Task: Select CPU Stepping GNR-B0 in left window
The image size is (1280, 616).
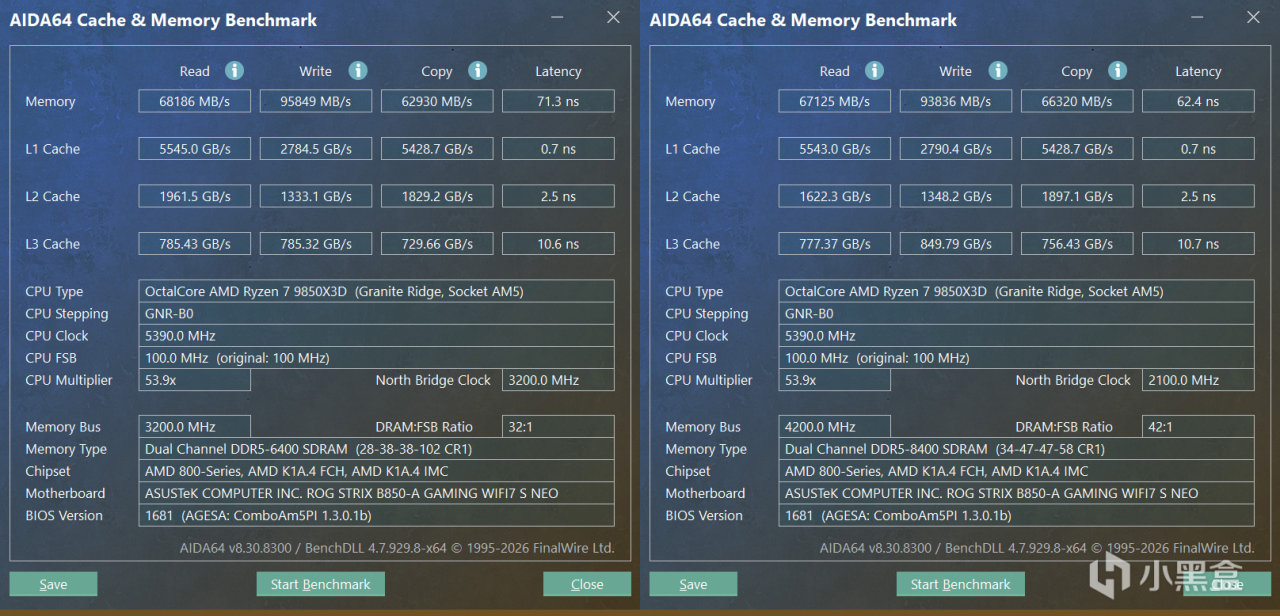Action: [x=377, y=314]
